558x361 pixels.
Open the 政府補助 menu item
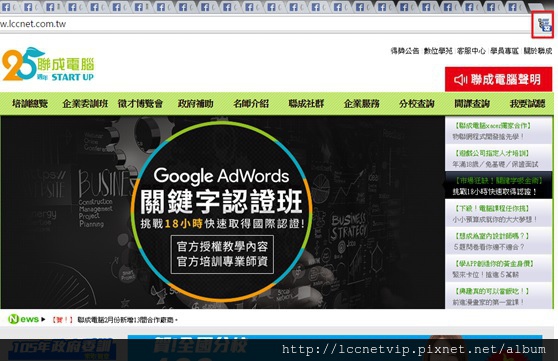tap(195, 104)
